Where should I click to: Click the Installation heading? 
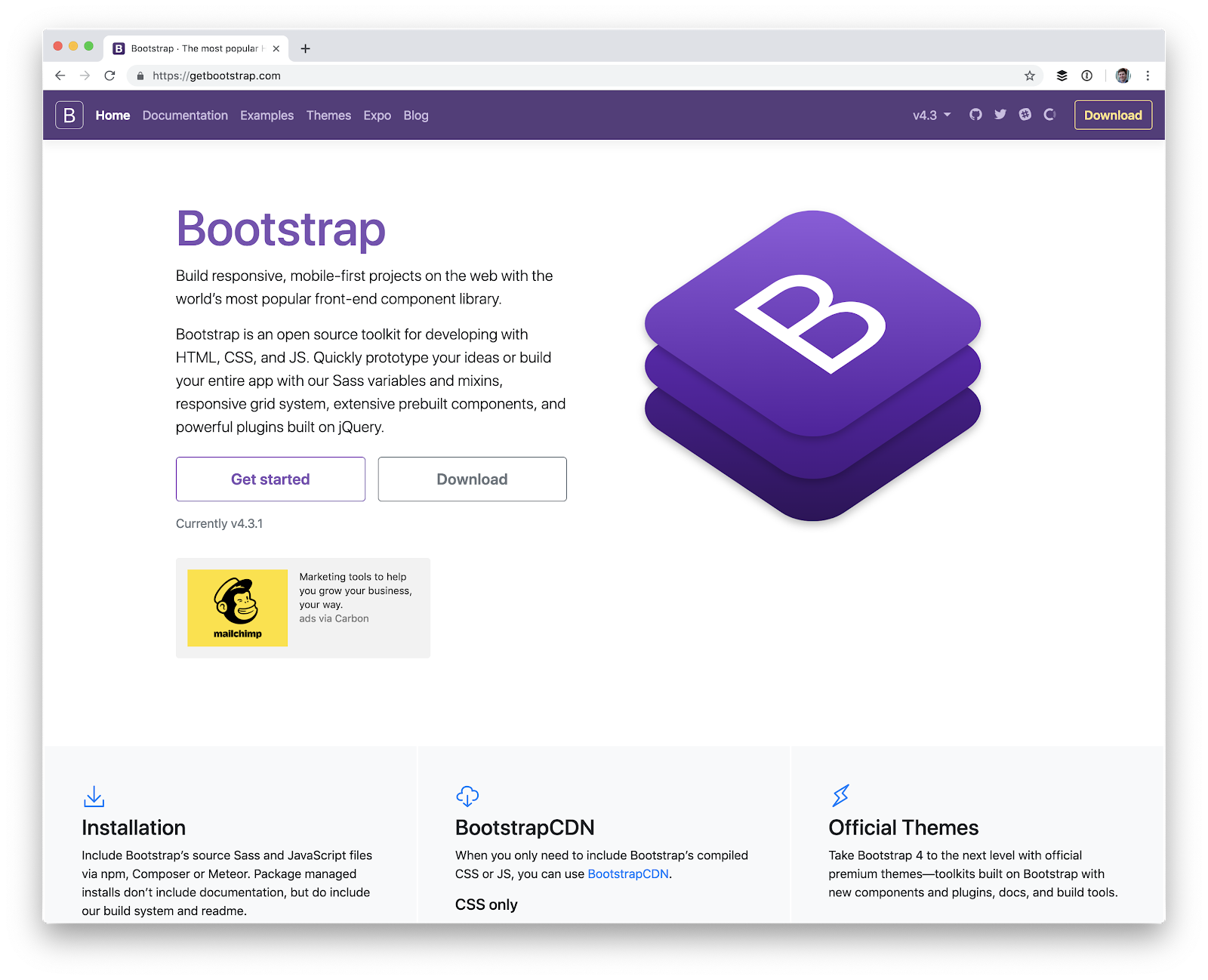point(134,827)
